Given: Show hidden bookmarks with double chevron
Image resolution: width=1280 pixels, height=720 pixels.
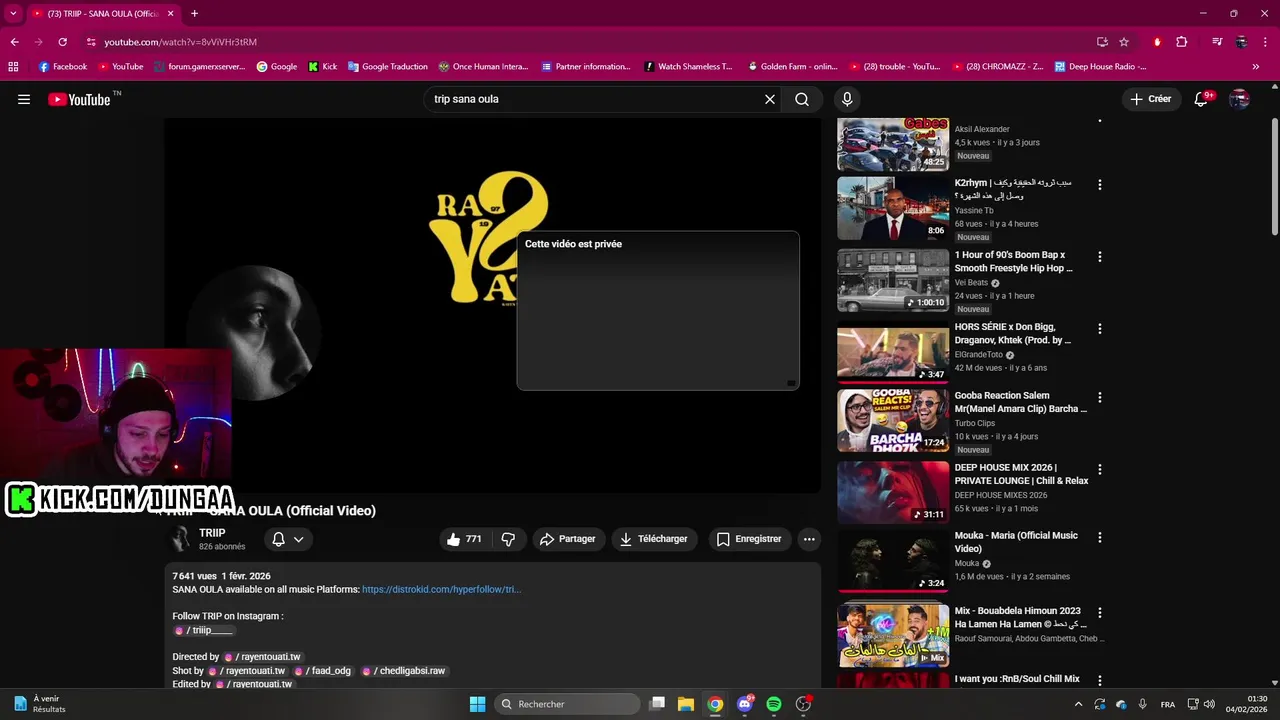Looking at the screenshot, I should point(1256,67).
